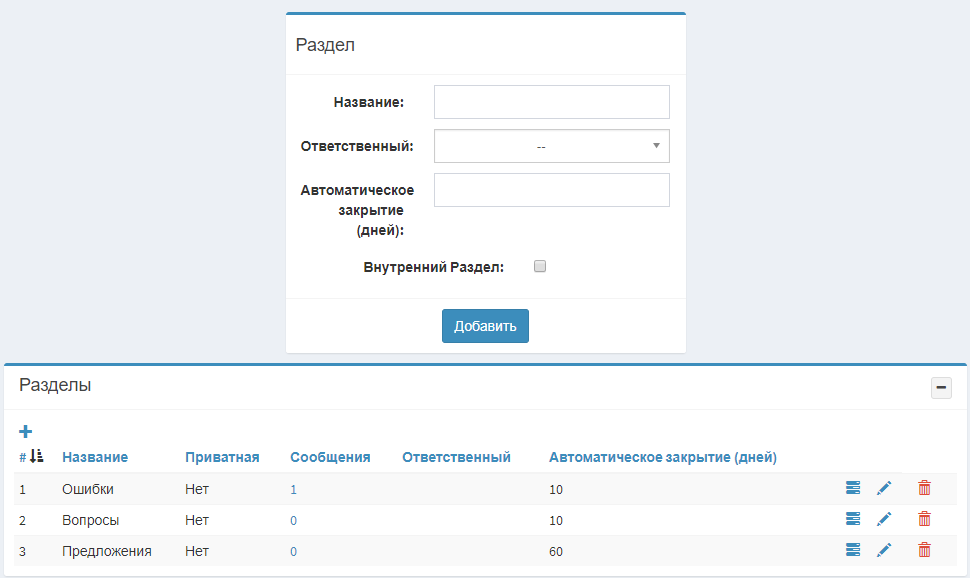This screenshot has height=578, width=970.
Task: Open list icon for Ошибки row
Action: pos(852,488)
